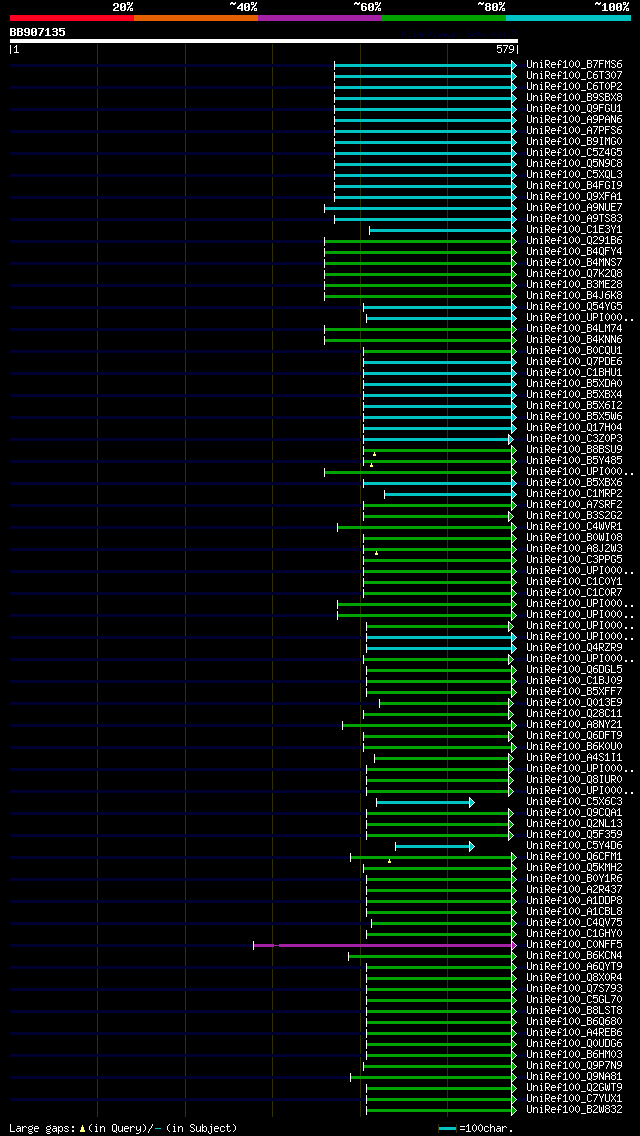The width and height of the screenshot is (640, 1136).
Task: Click the green alignment bar for Q9NA81
Action: (x=433, y=1077)
